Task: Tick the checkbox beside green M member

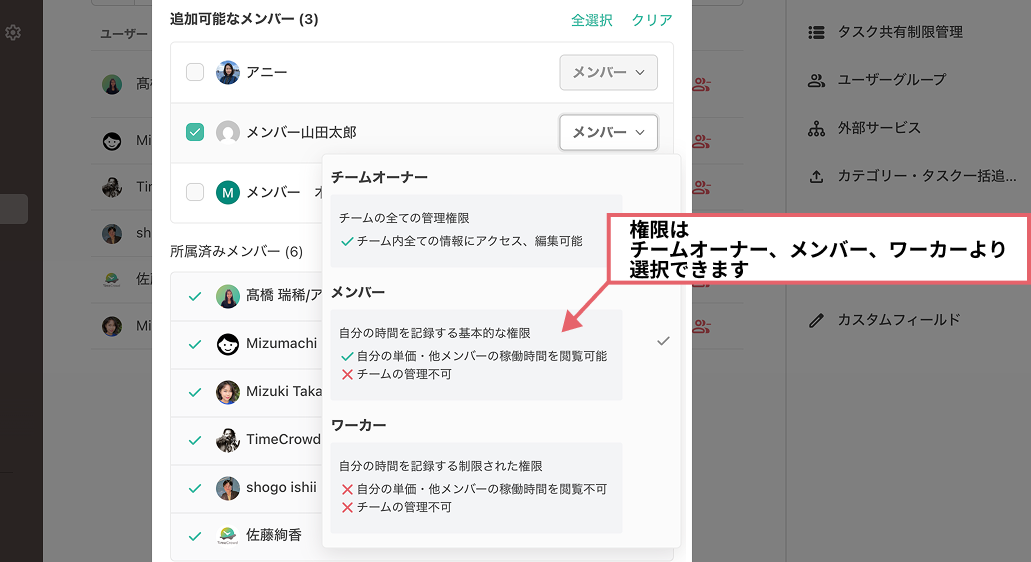Action: pyautogui.click(x=195, y=192)
